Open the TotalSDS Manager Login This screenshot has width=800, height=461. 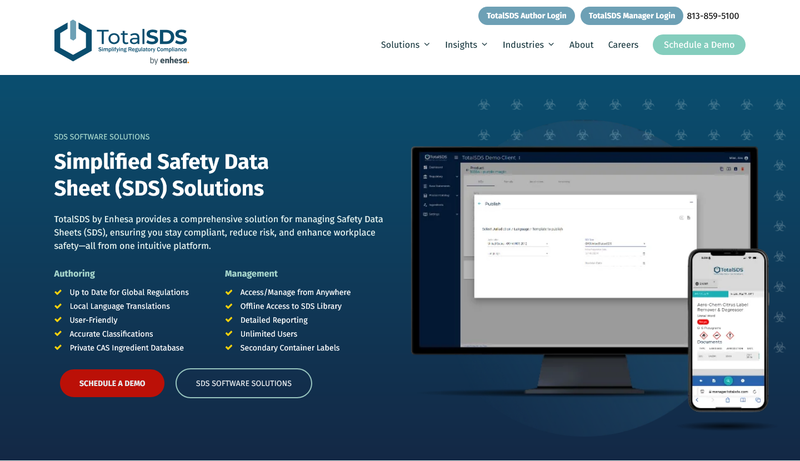tap(631, 16)
